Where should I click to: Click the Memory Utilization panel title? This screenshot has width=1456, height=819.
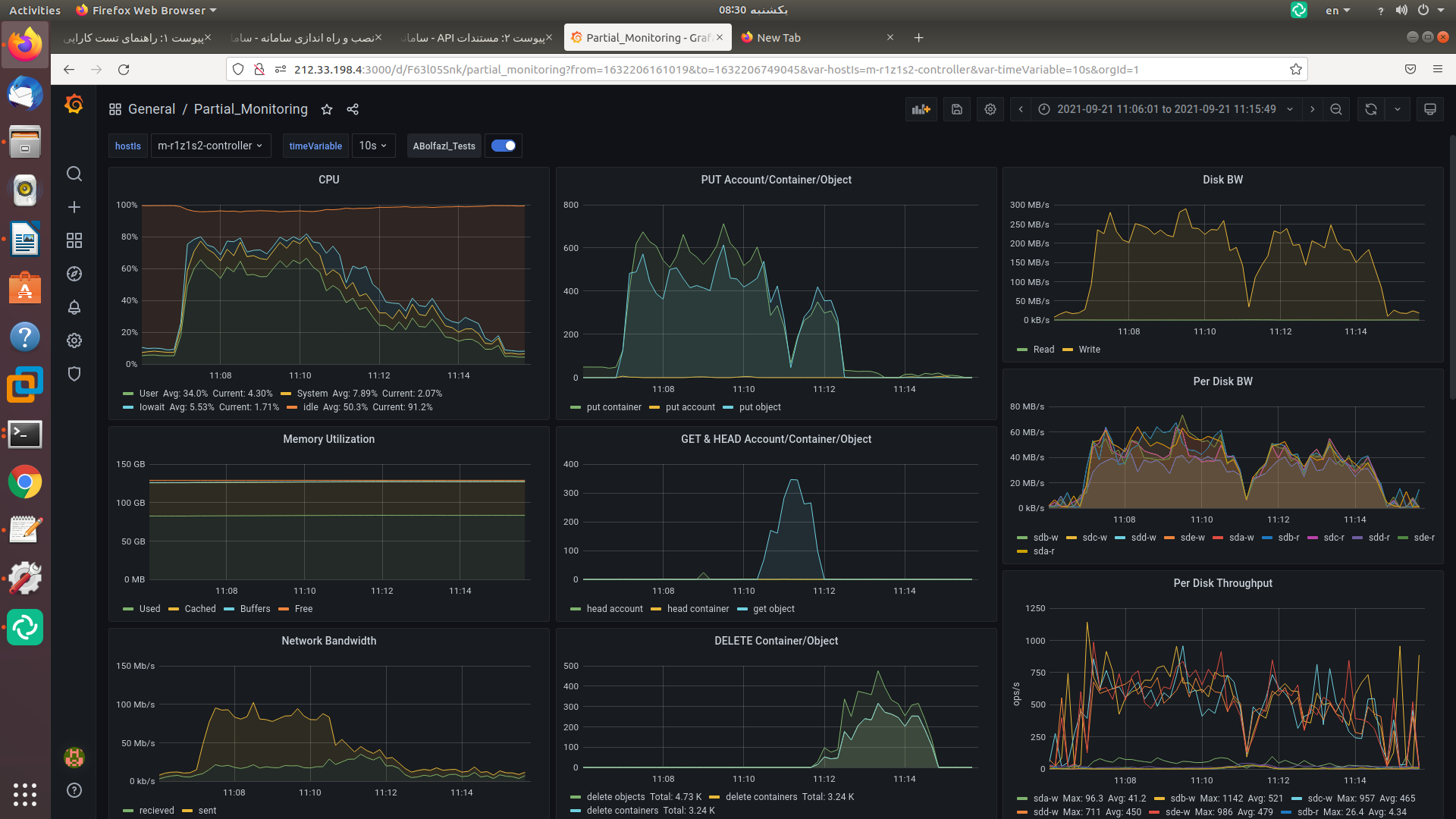[x=328, y=439]
